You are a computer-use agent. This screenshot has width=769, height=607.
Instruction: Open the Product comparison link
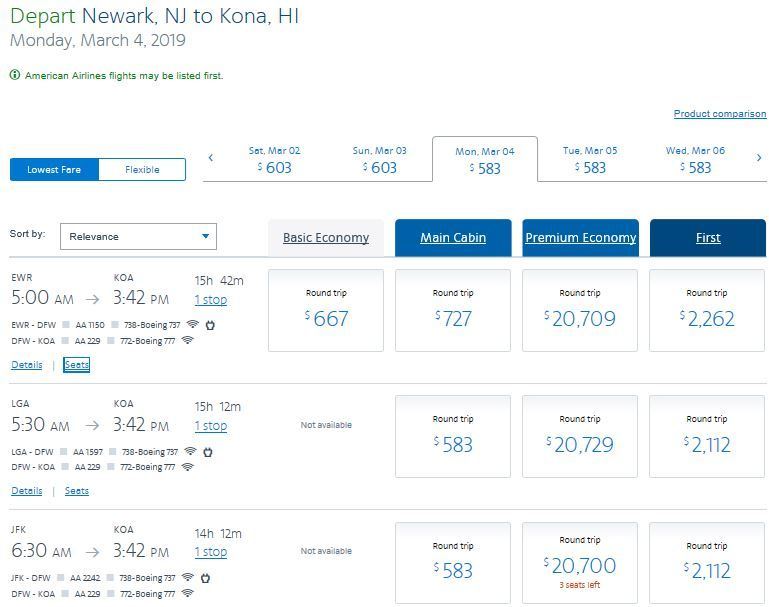[x=719, y=114]
